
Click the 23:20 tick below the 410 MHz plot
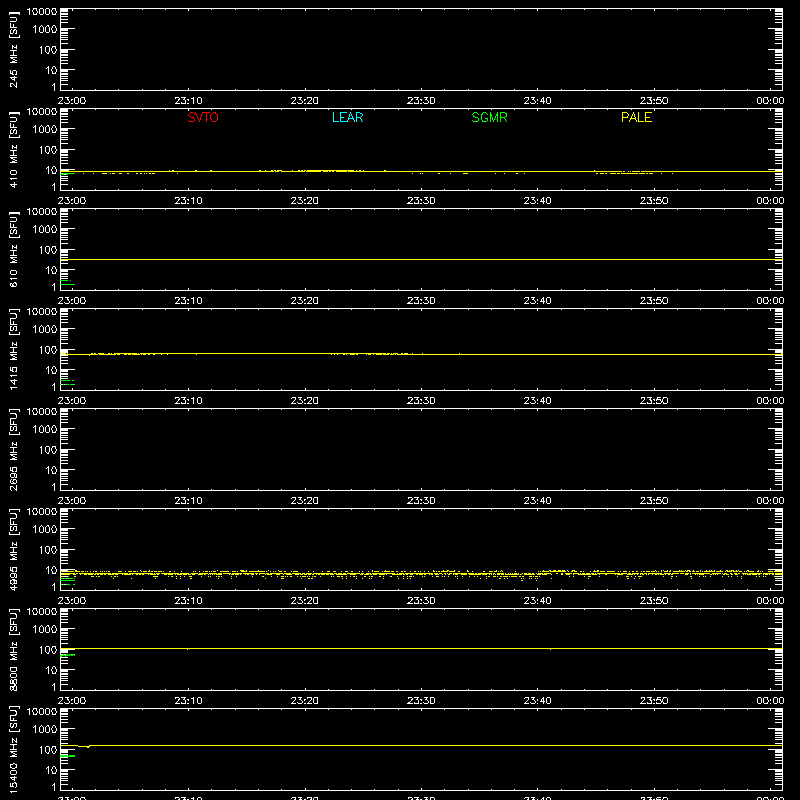click(x=305, y=201)
